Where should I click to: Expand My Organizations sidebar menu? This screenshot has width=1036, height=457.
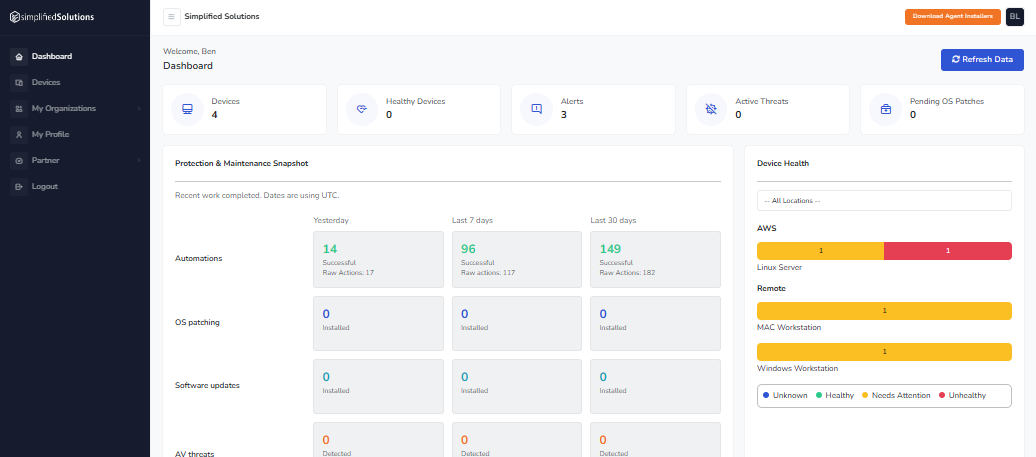(64, 108)
